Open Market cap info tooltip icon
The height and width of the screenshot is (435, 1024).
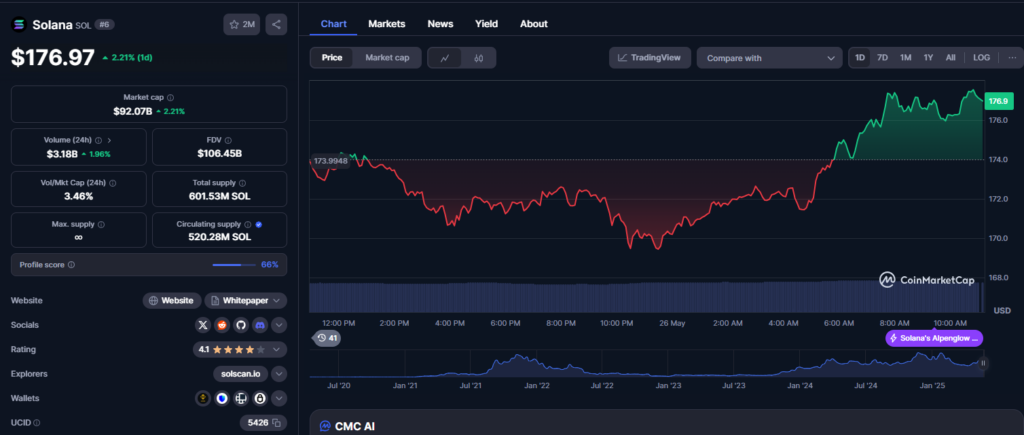170,97
